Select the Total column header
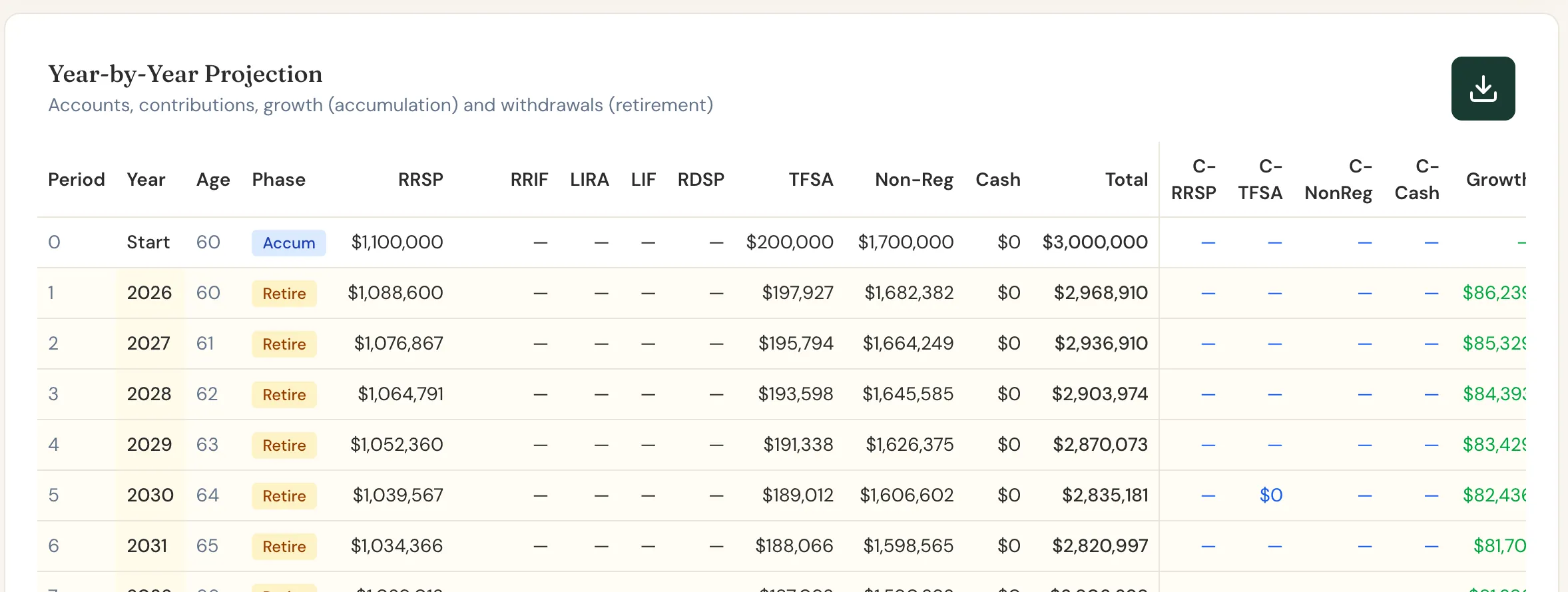 click(1127, 180)
